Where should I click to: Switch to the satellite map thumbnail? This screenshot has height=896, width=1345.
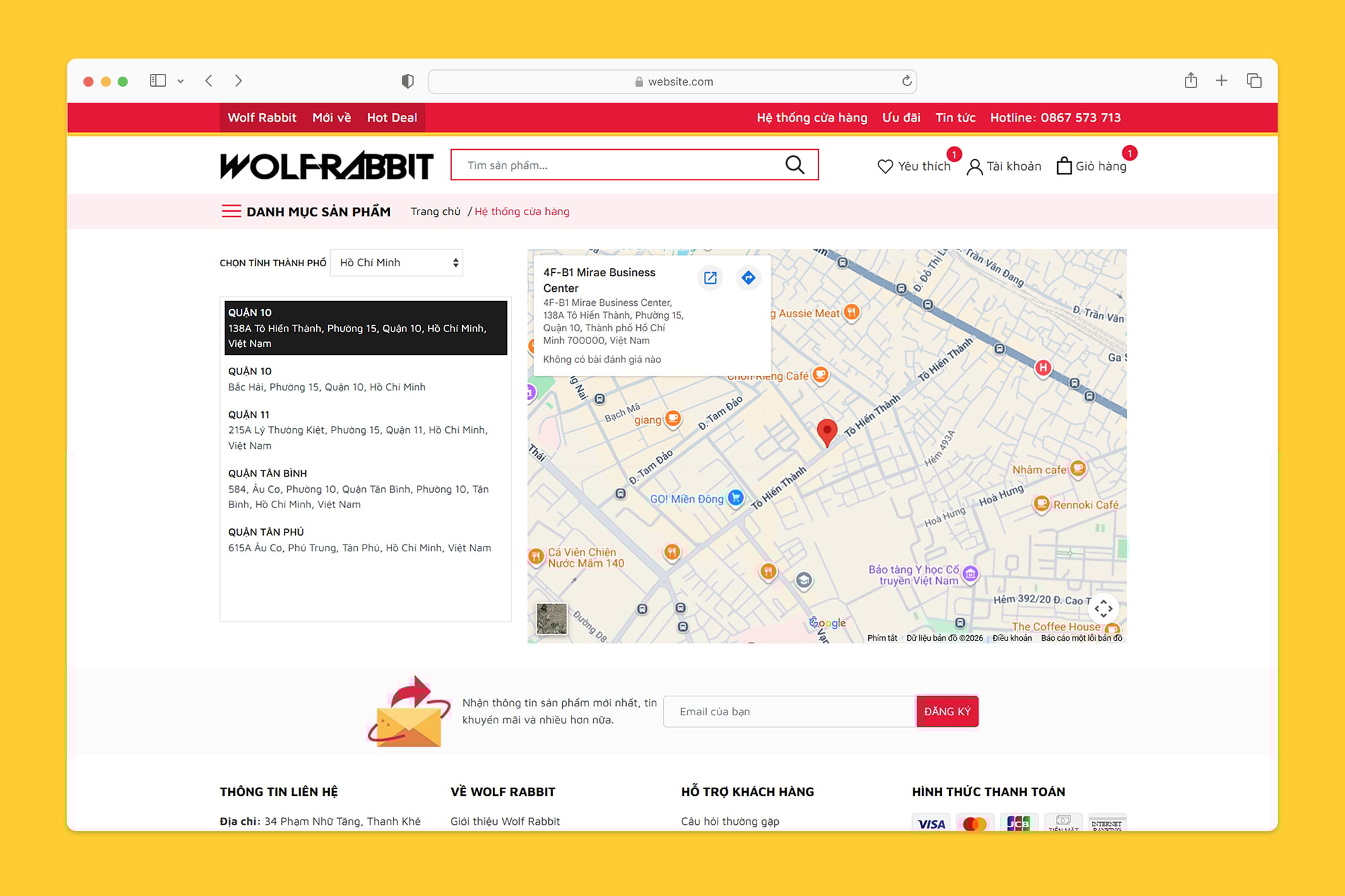pyautogui.click(x=551, y=618)
